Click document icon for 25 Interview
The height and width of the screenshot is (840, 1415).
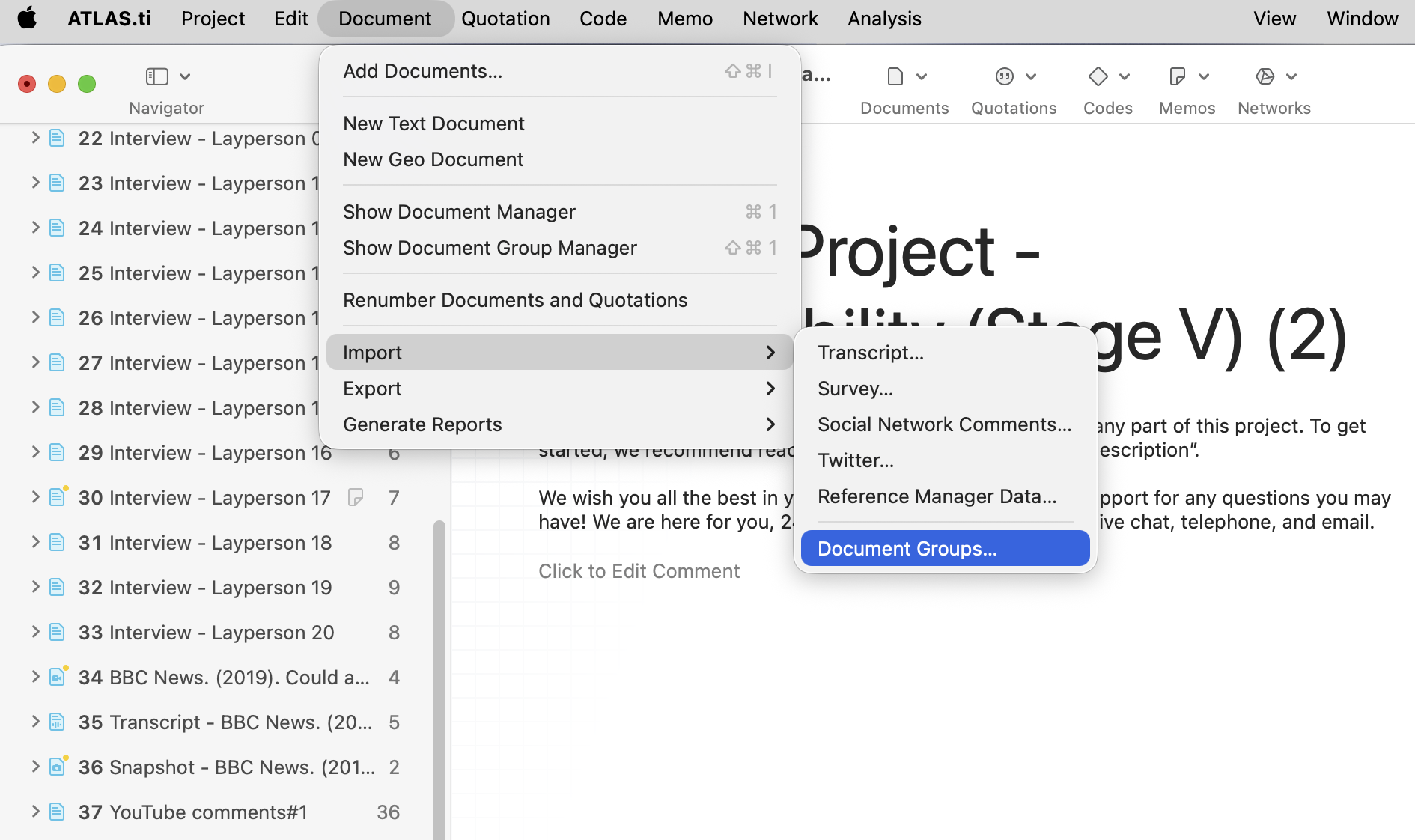pos(57,273)
